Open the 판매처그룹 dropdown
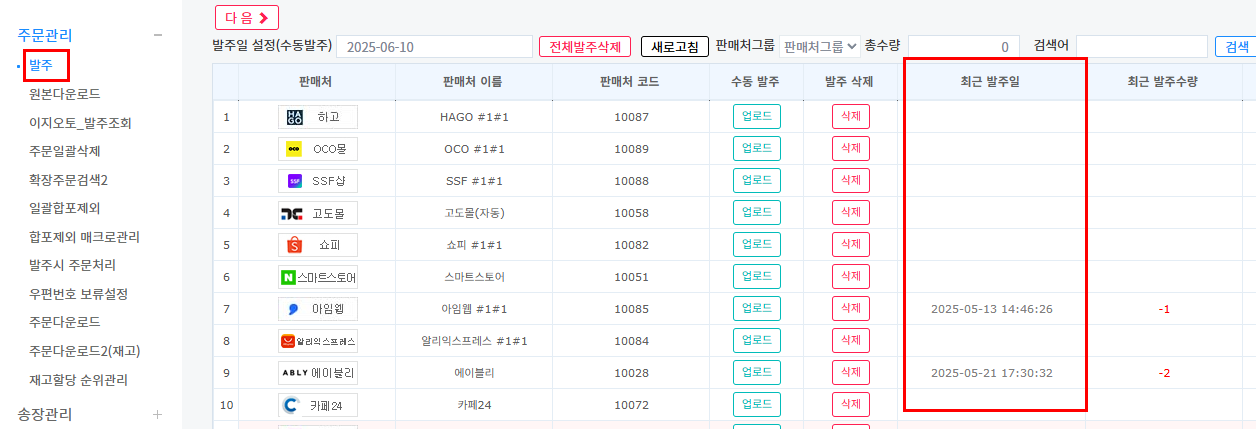Viewport: 1256px width, 429px height. [819, 46]
